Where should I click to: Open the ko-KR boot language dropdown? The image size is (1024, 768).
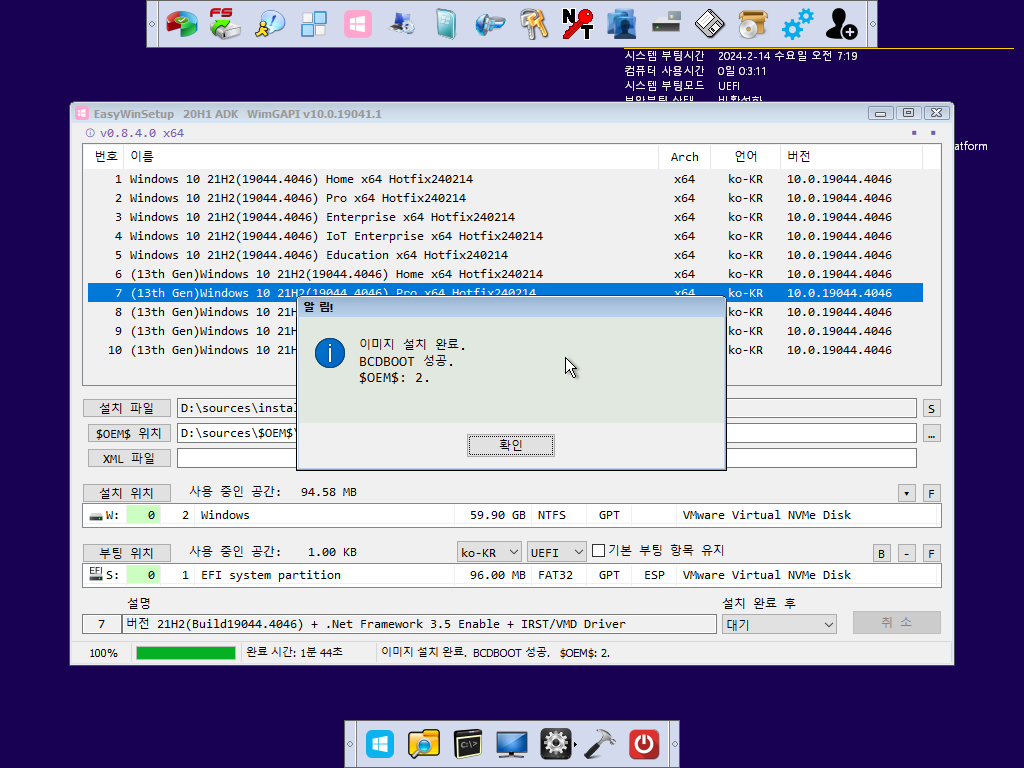point(489,552)
